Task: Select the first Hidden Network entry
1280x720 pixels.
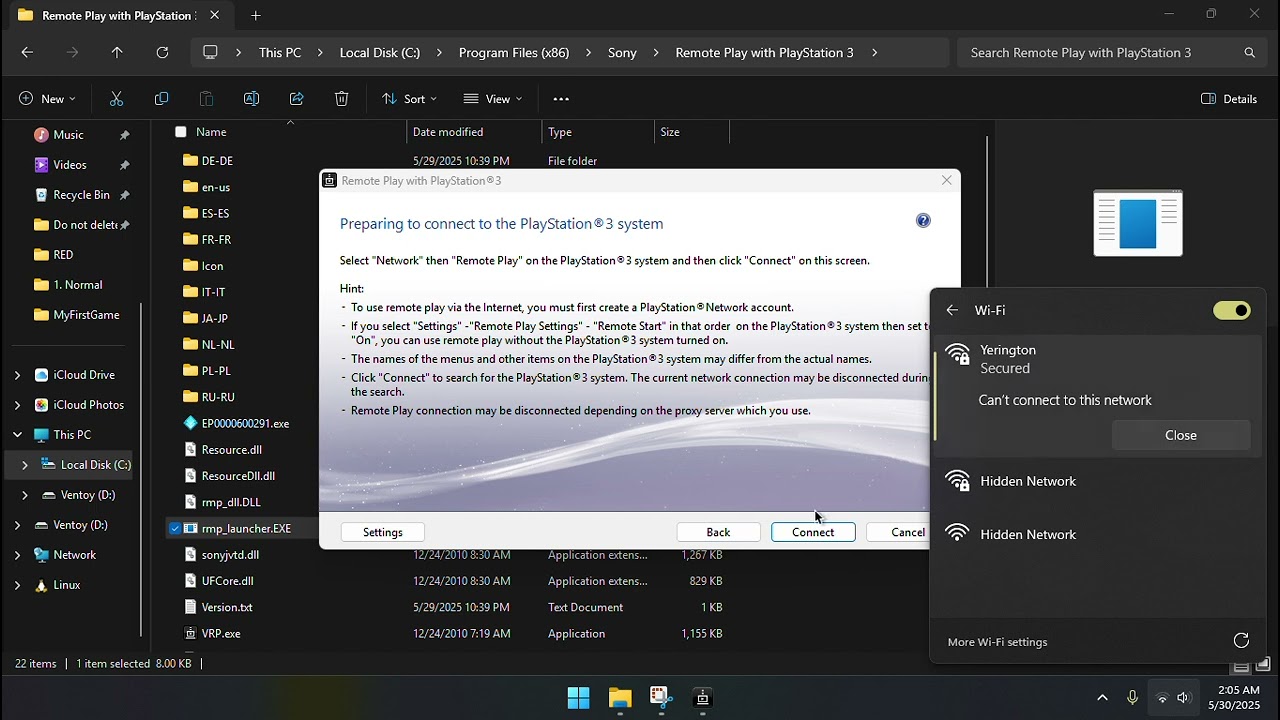Action: [x=1098, y=481]
